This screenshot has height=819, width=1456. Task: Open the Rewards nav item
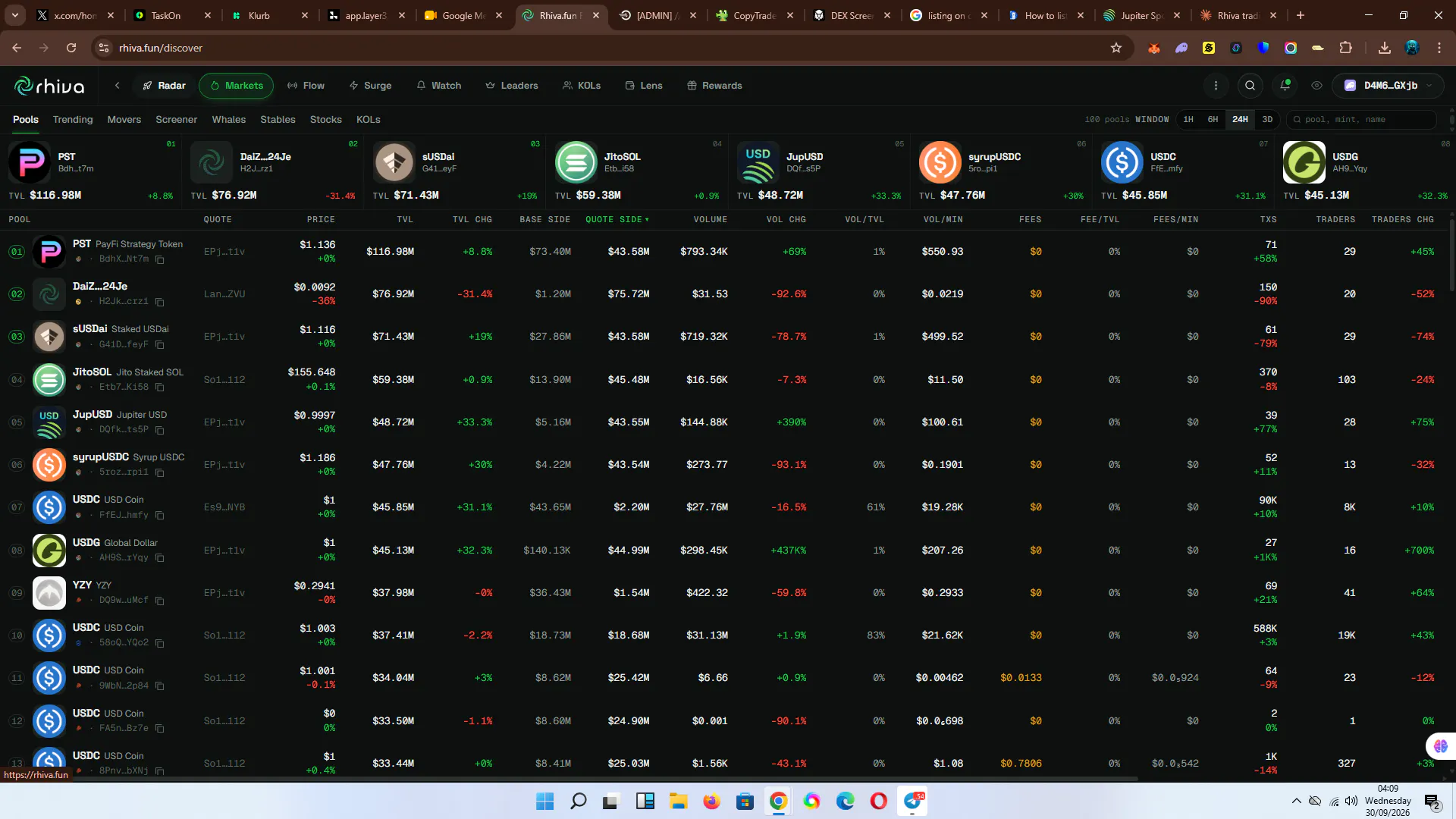(714, 86)
